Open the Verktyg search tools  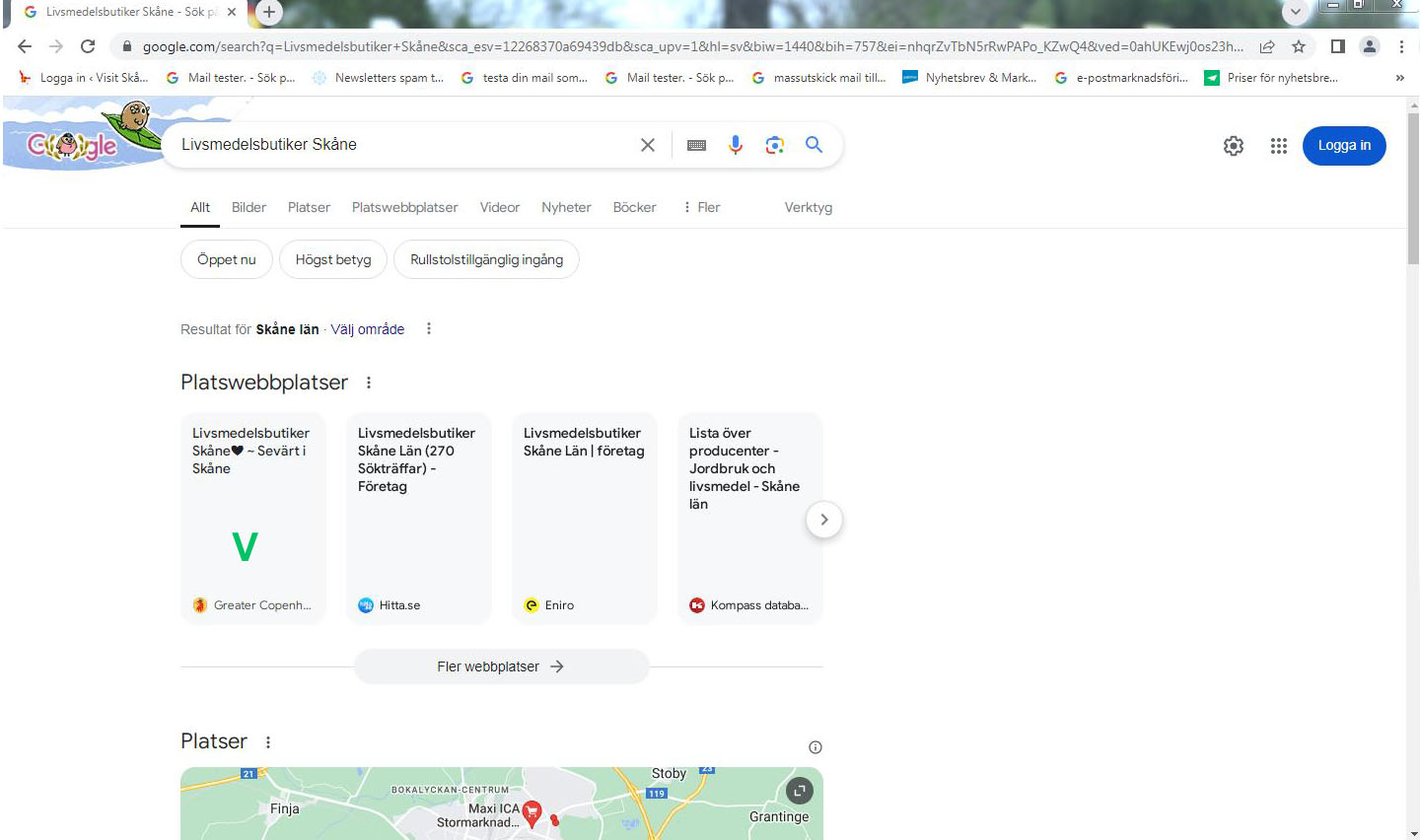coord(809,207)
